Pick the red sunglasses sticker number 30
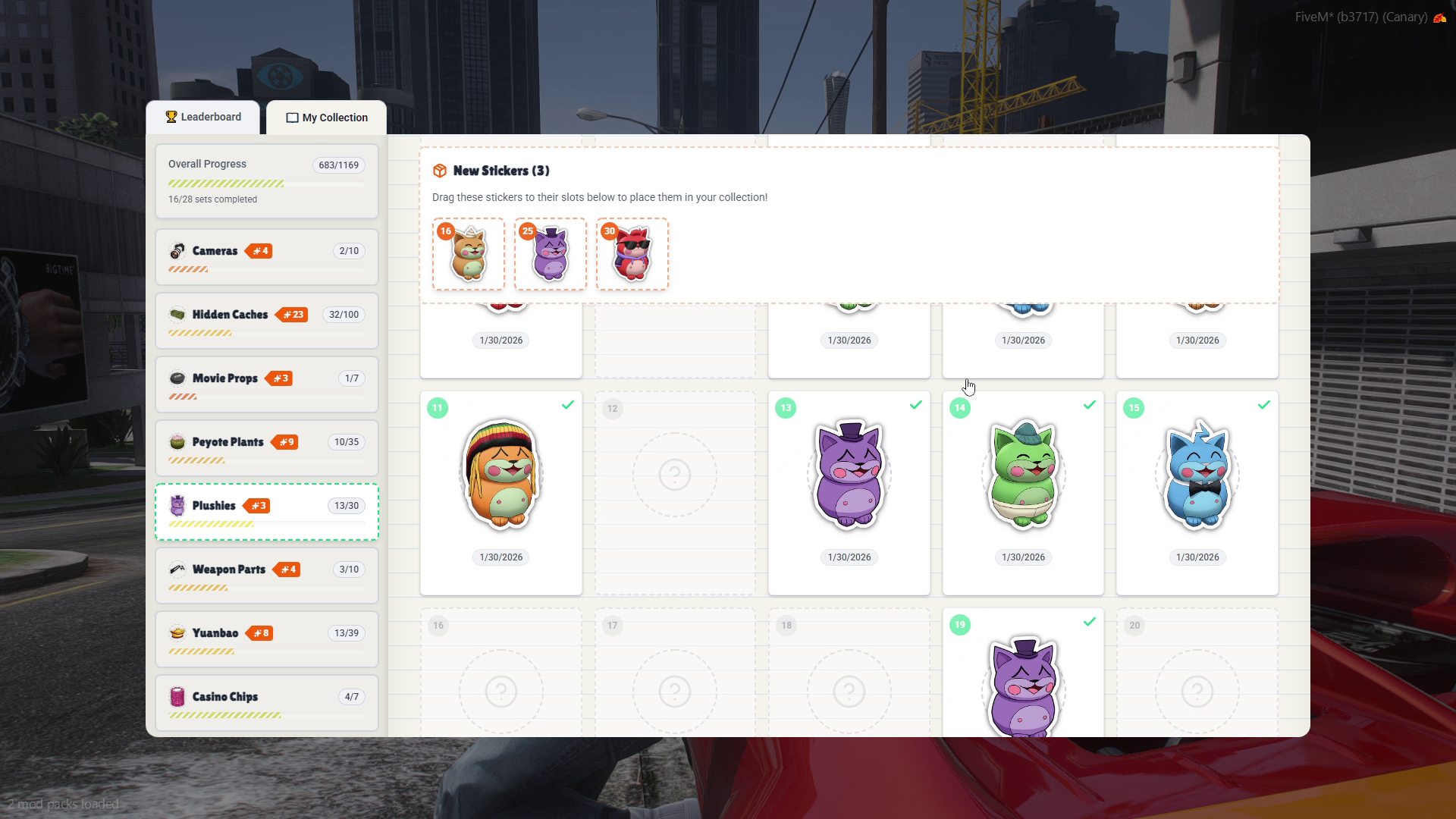Image resolution: width=1456 pixels, height=819 pixels. click(632, 255)
